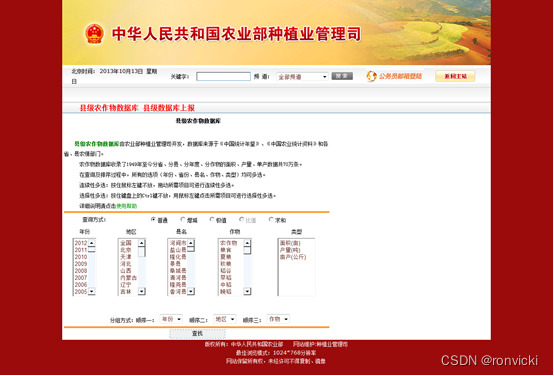Open the 顺序一 dropdown showing 年份
Viewport: 554px width, 376px height.
(x=171, y=319)
